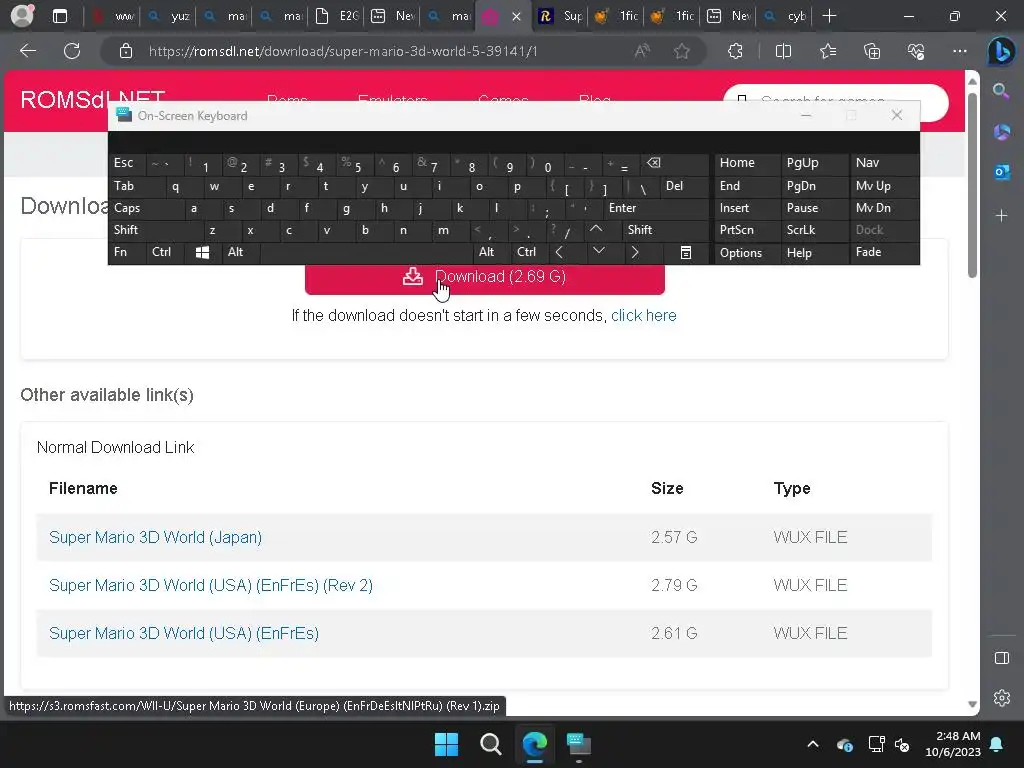Click the site info lock icon
Image resolution: width=1024 pixels, height=768 pixels.
point(126,51)
